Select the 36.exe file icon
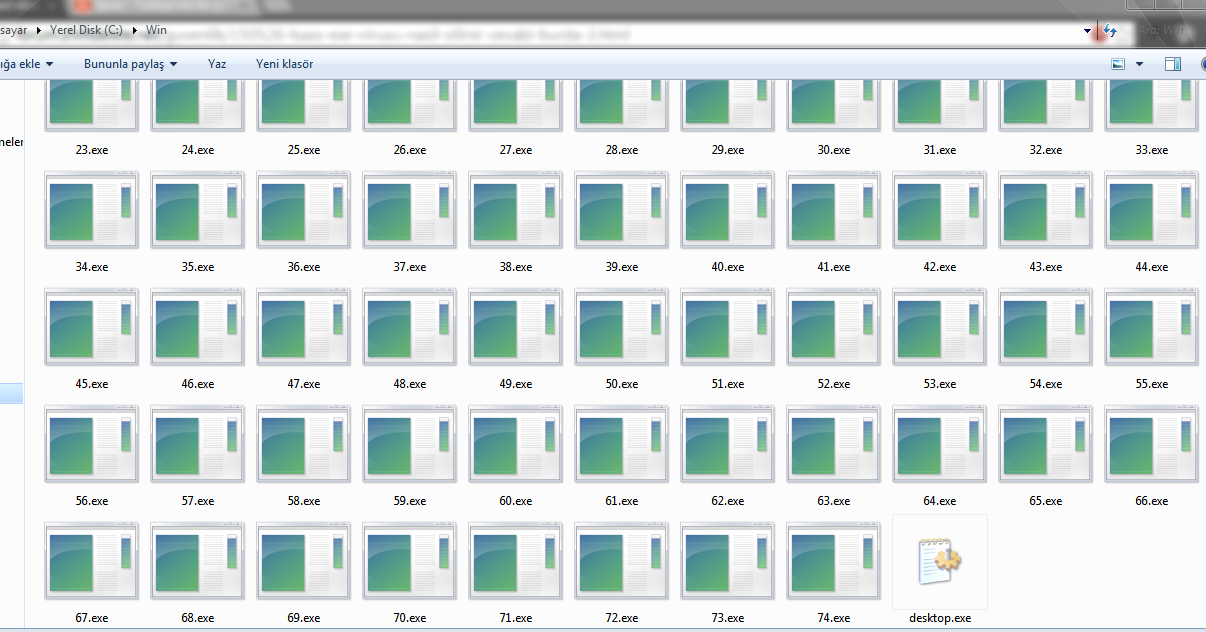Screen dimensions: 1206x632 point(304,210)
